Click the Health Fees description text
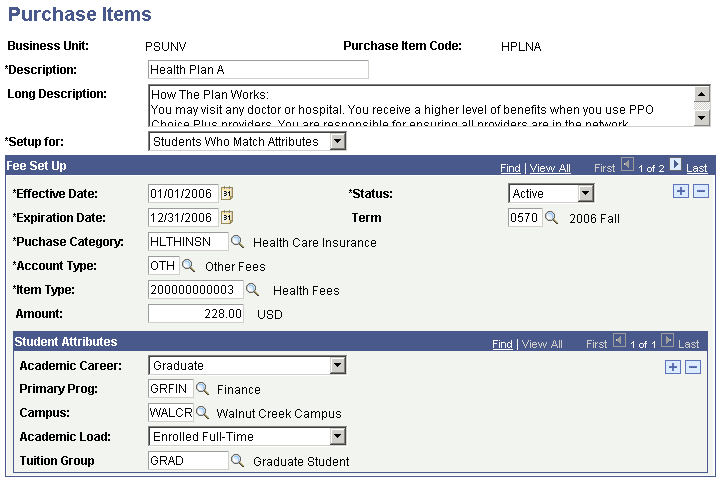Image resolution: width=722 pixels, height=481 pixels. pos(306,290)
